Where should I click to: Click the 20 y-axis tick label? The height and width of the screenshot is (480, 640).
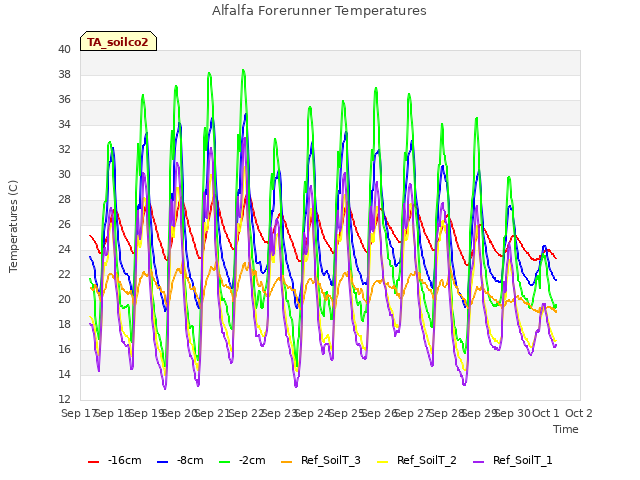[x=64, y=299]
